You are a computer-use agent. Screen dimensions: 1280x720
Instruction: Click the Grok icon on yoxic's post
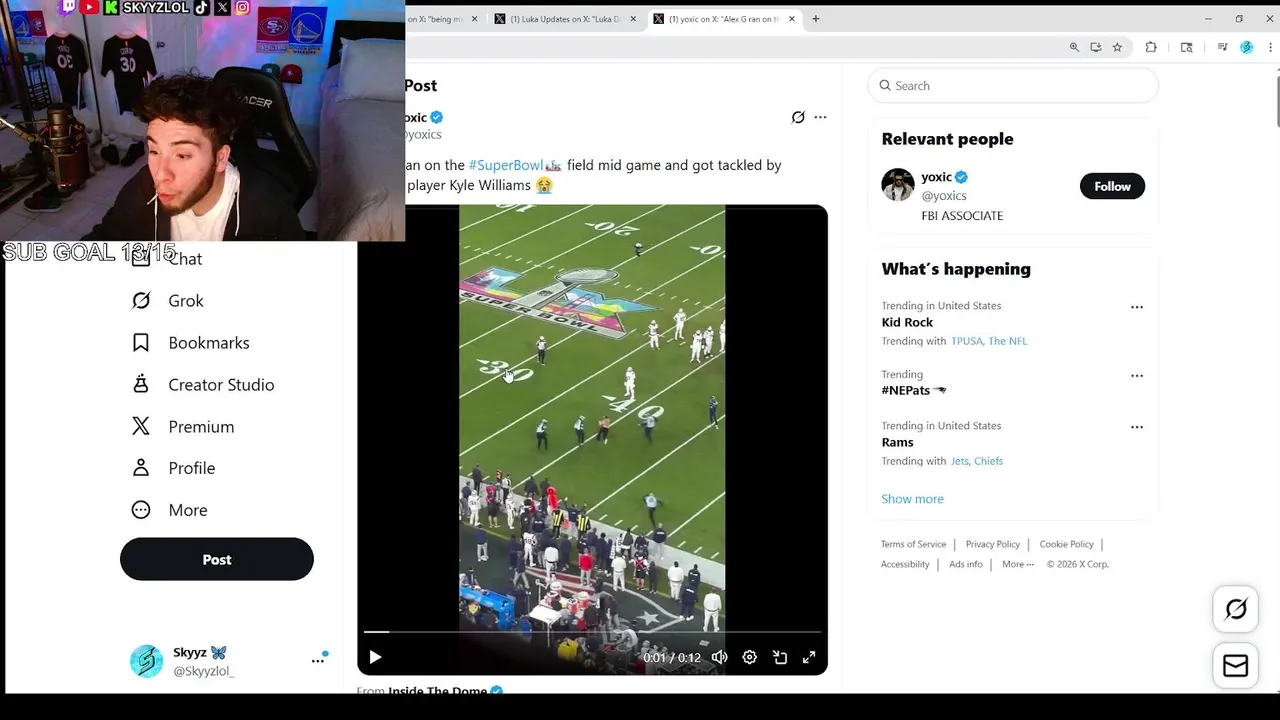pos(798,117)
